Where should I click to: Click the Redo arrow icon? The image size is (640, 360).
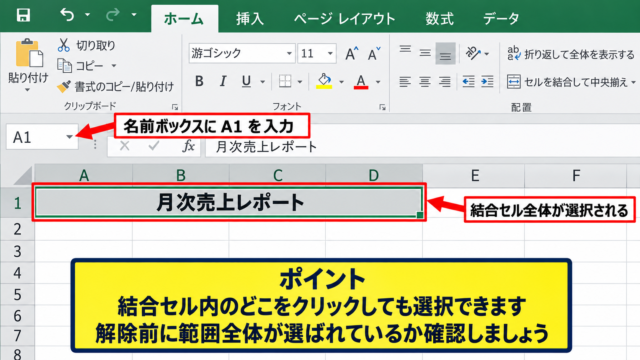112,15
